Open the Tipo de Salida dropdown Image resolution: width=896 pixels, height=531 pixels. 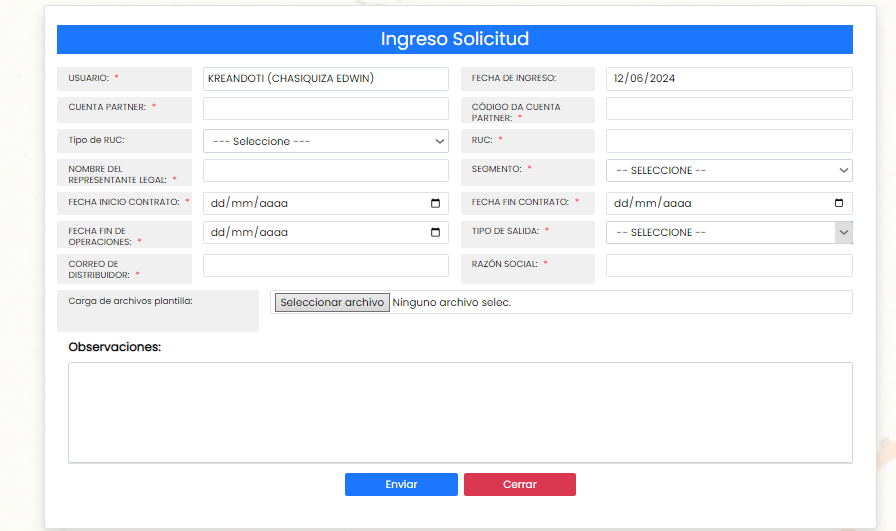729,232
